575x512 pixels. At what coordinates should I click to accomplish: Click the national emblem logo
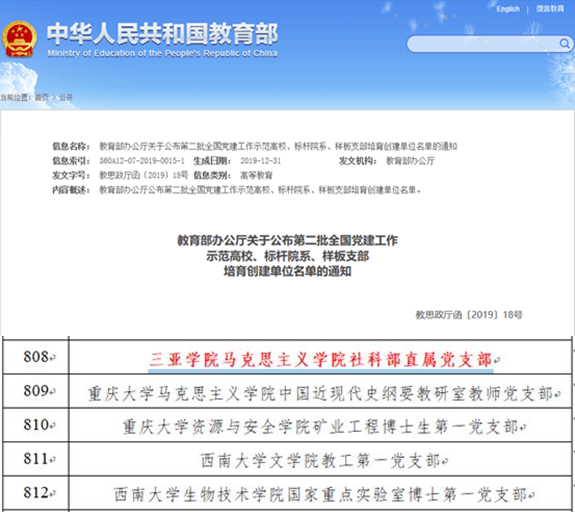[x=19, y=40]
